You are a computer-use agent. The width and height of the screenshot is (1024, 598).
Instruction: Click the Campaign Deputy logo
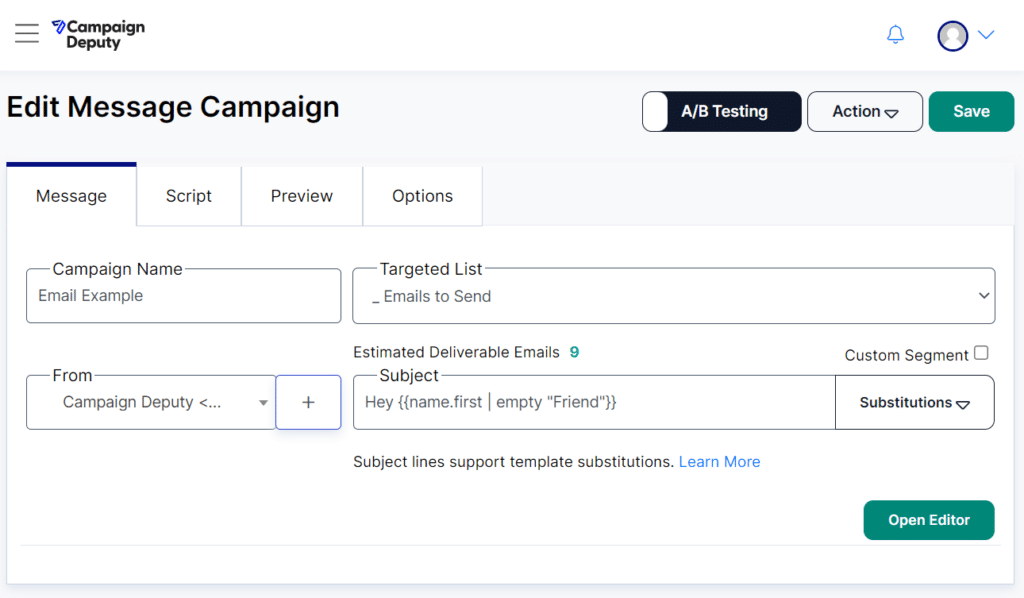point(99,35)
